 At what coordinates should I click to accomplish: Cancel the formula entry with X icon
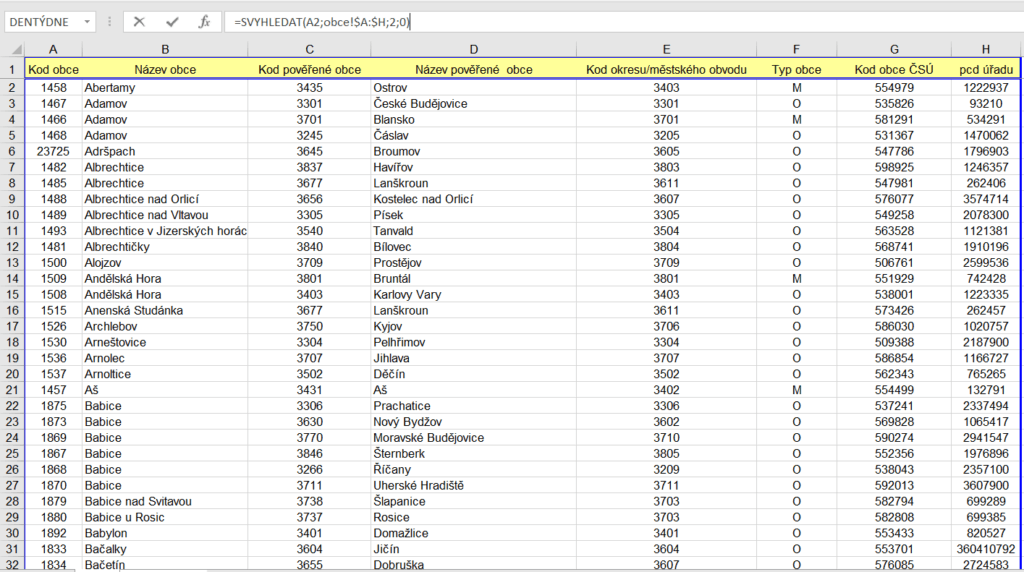pos(139,21)
